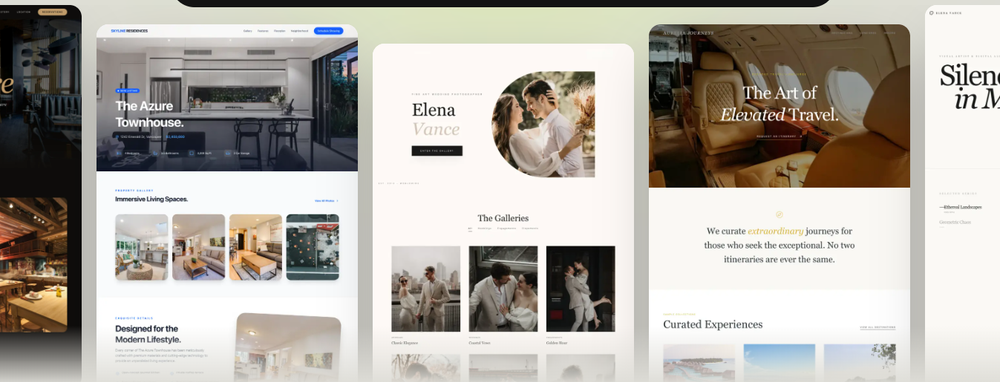
Task: Open Neighborhood in the Skyline Residences nav
Action: pos(300,31)
